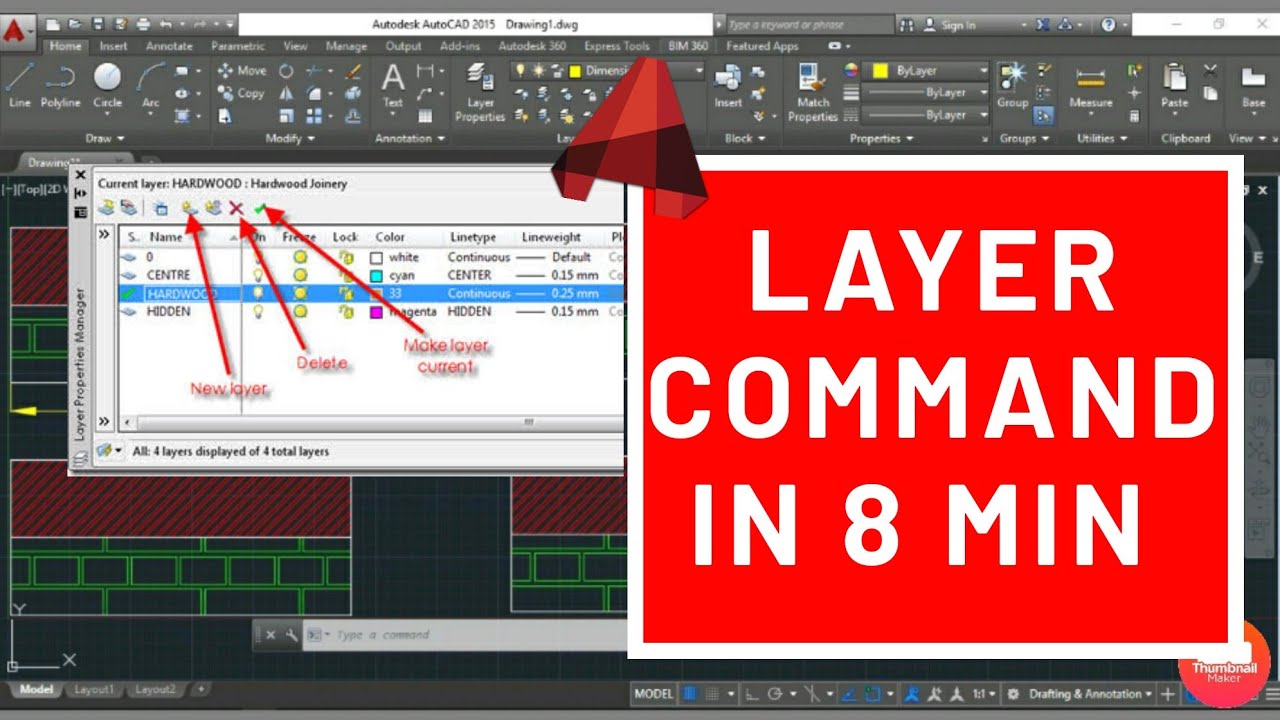Toggle Lock padlock for CENTRE layer
The image size is (1280, 720).
tap(346, 275)
